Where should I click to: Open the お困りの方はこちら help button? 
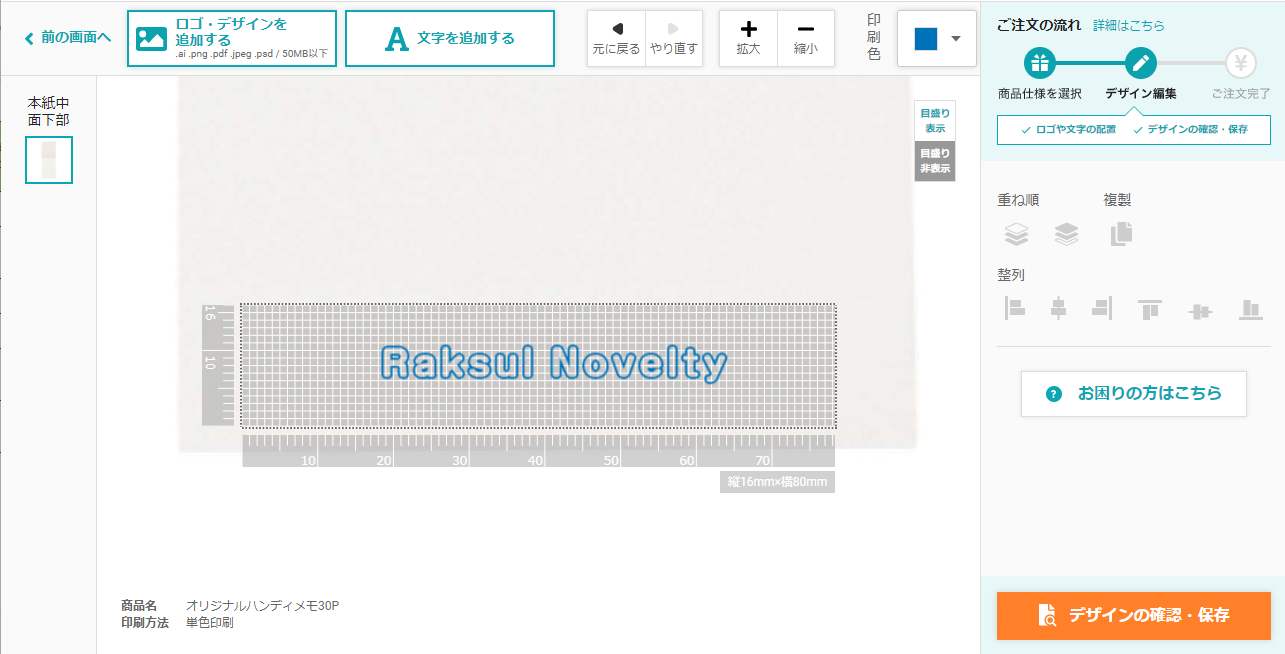coord(1134,394)
